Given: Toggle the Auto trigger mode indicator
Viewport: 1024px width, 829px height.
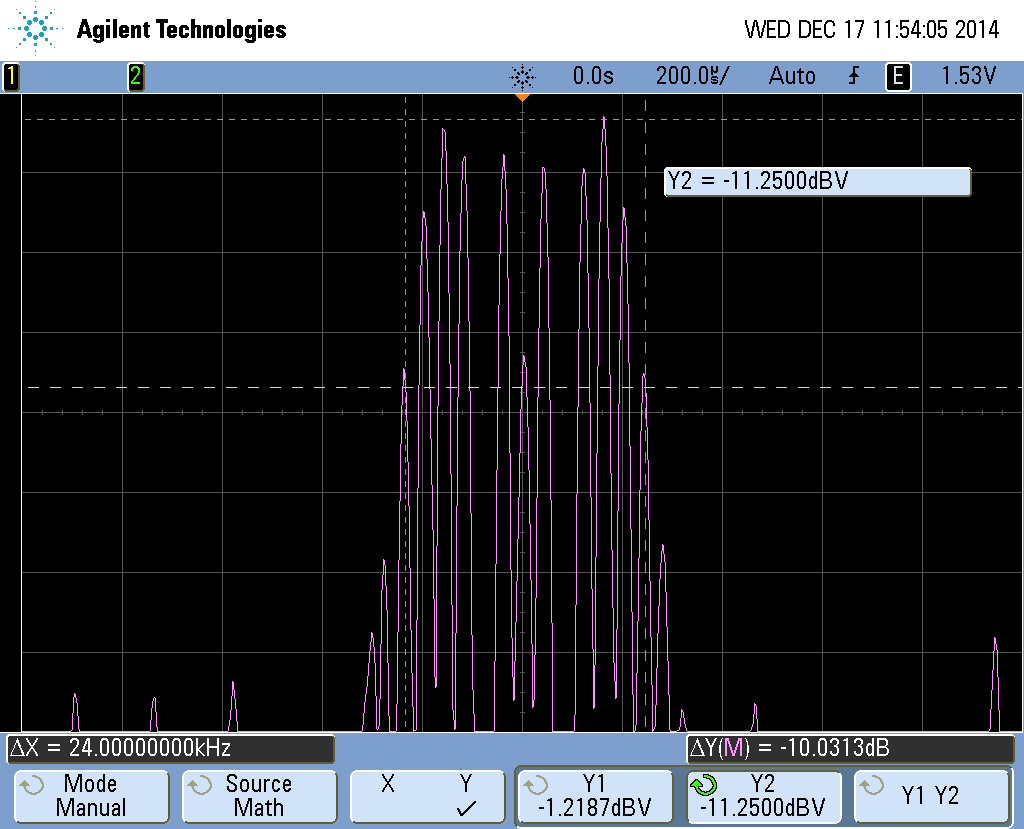Looking at the screenshot, I should tap(791, 76).
